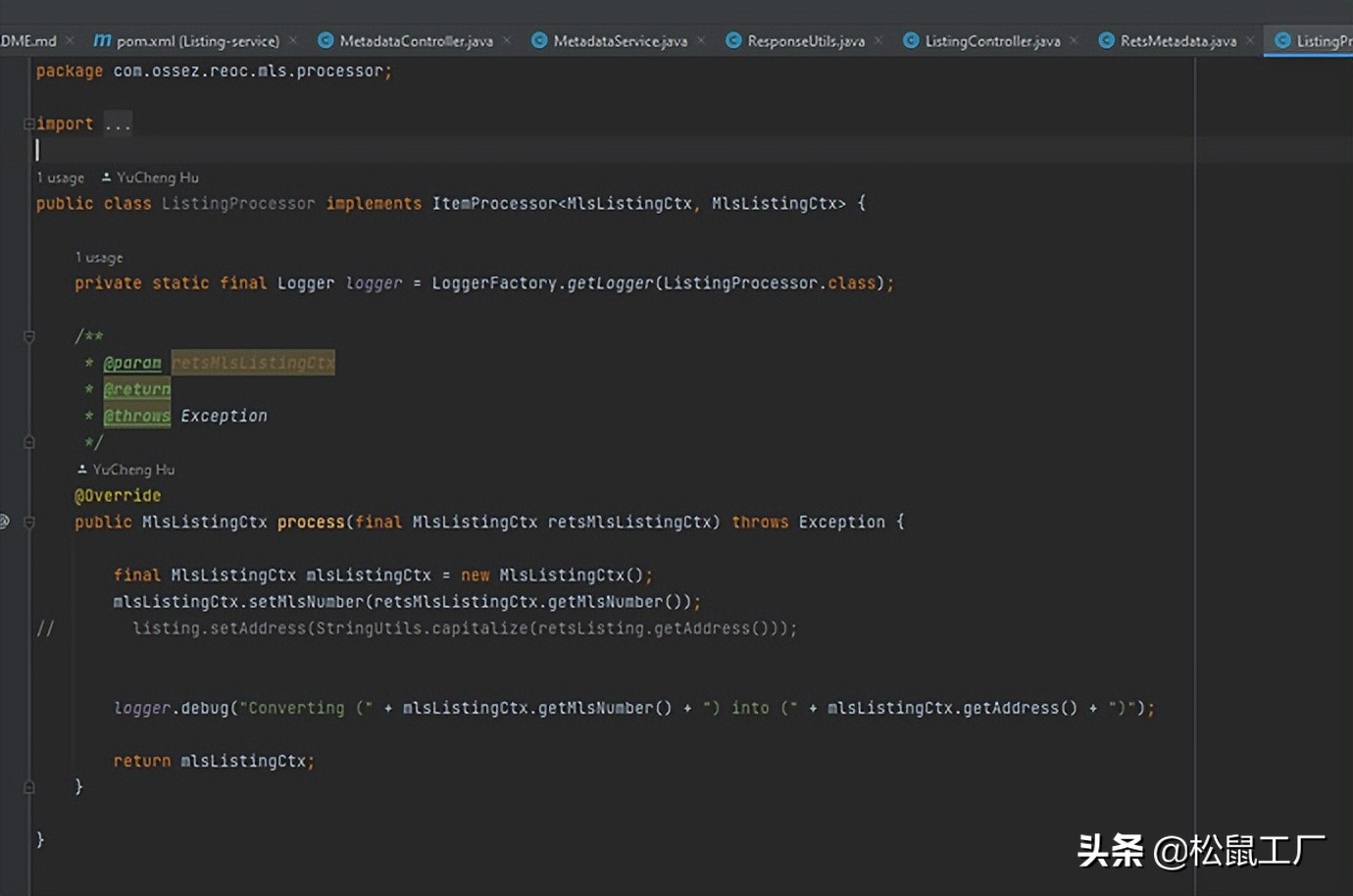
Task: Click the return mlsListingCtx statement
Action: [x=214, y=760]
